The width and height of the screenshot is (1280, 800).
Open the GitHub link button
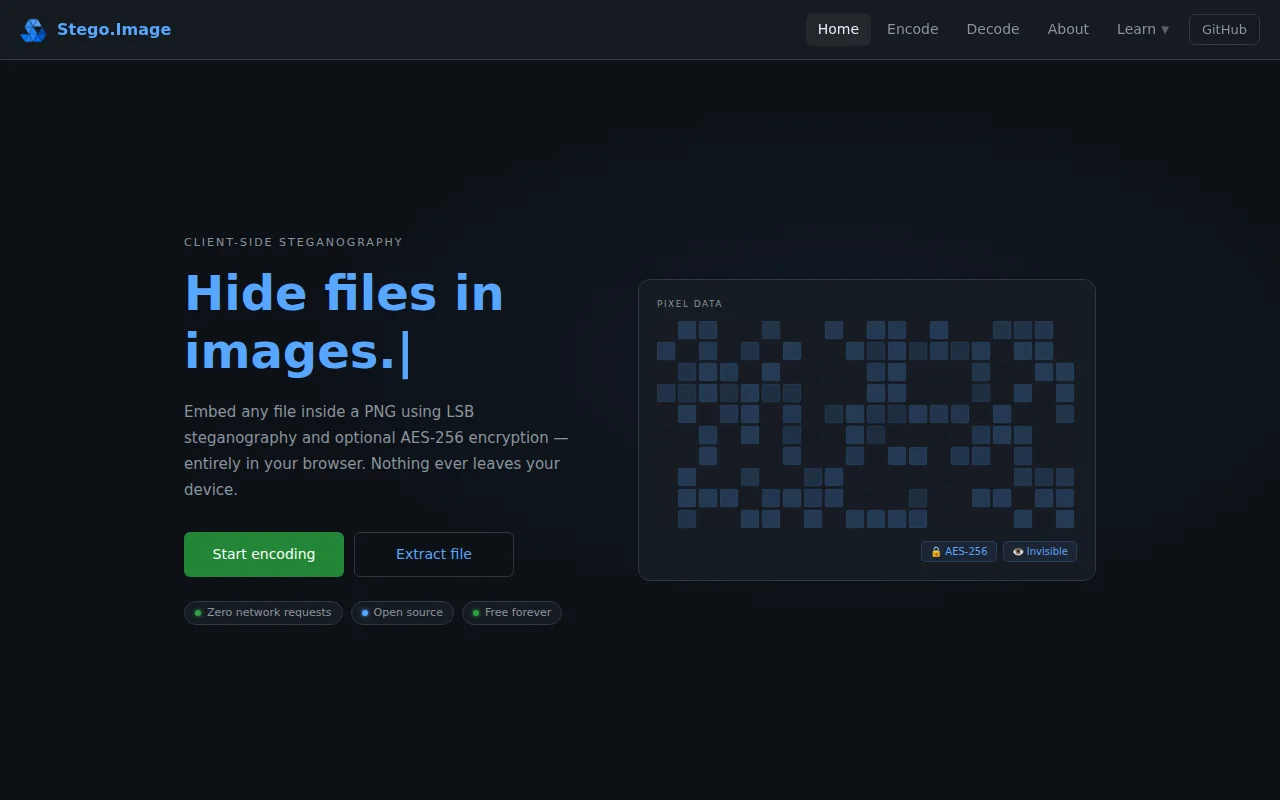click(1224, 29)
